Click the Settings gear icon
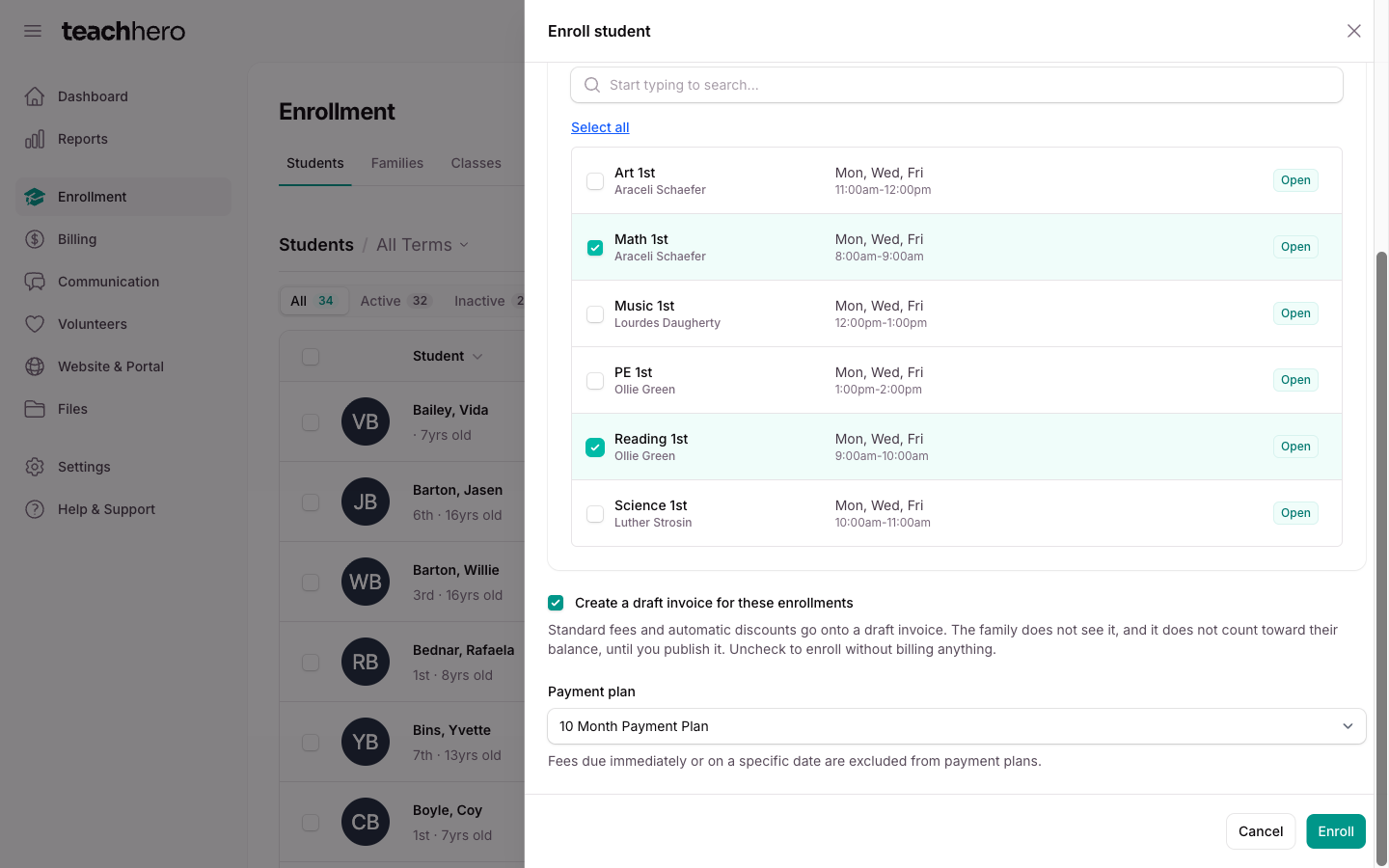The height and width of the screenshot is (868, 1389). (x=35, y=467)
